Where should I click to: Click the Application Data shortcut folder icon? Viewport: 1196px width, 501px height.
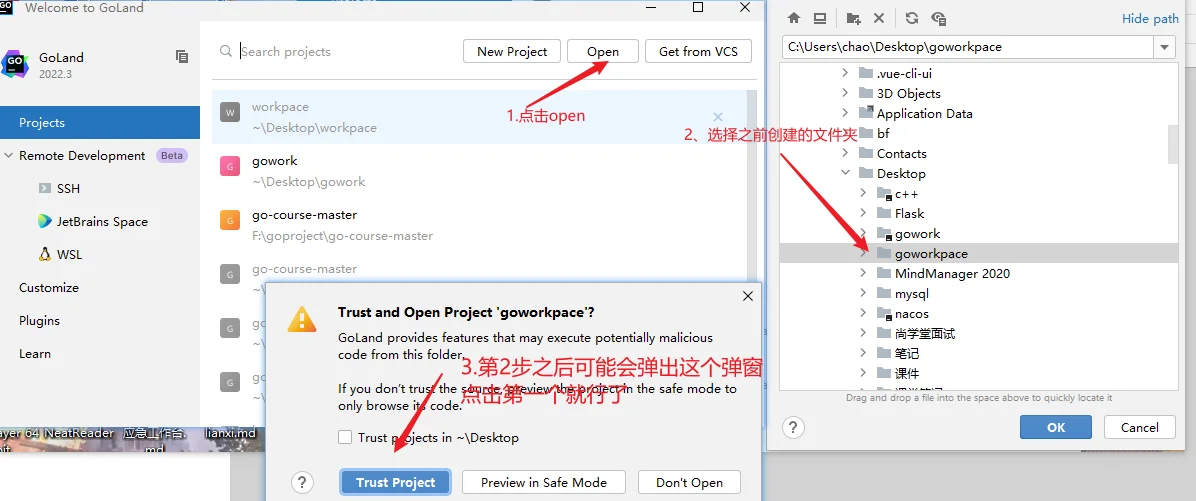866,113
